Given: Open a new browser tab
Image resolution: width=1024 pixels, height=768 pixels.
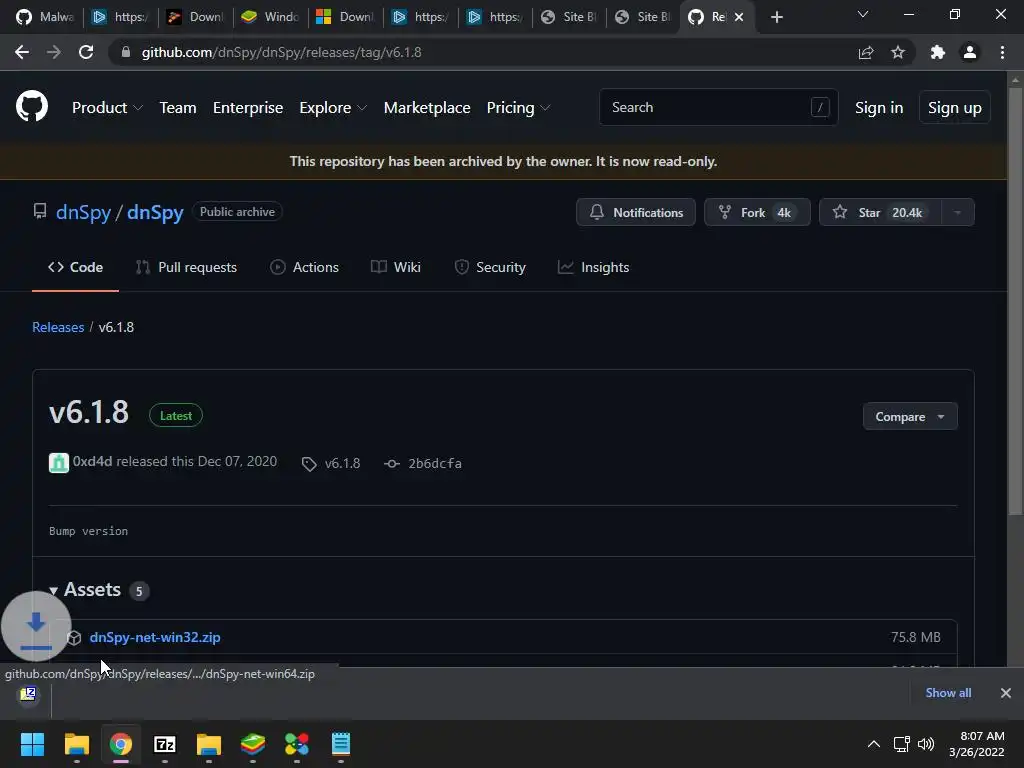Looking at the screenshot, I should pos(776,17).
